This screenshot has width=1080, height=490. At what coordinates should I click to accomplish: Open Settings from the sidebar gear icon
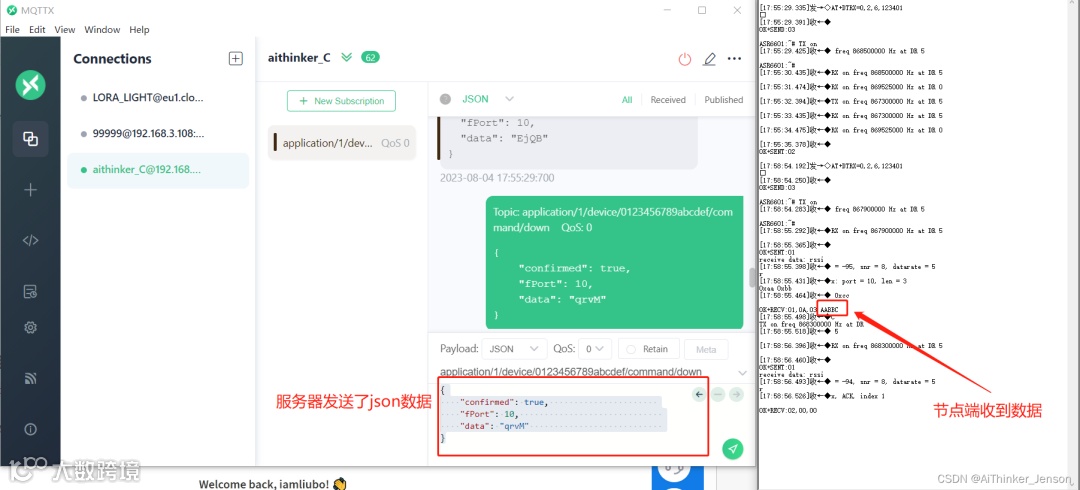(x=30, y=327)
